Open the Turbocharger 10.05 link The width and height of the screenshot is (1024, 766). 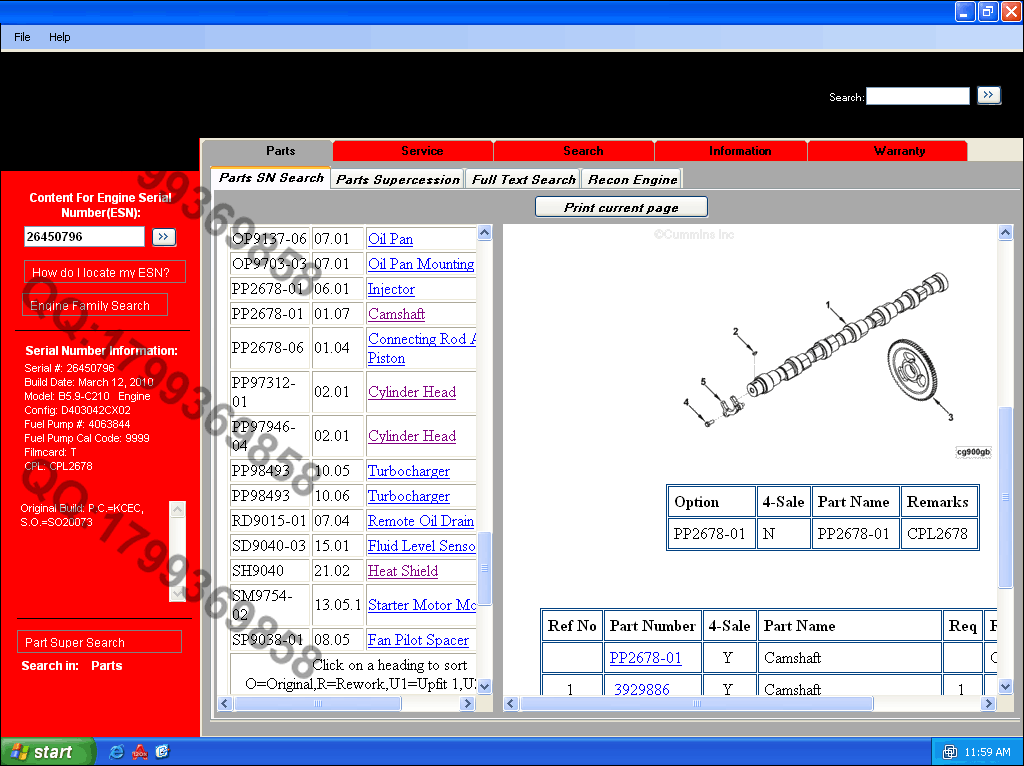coord(408,471)
